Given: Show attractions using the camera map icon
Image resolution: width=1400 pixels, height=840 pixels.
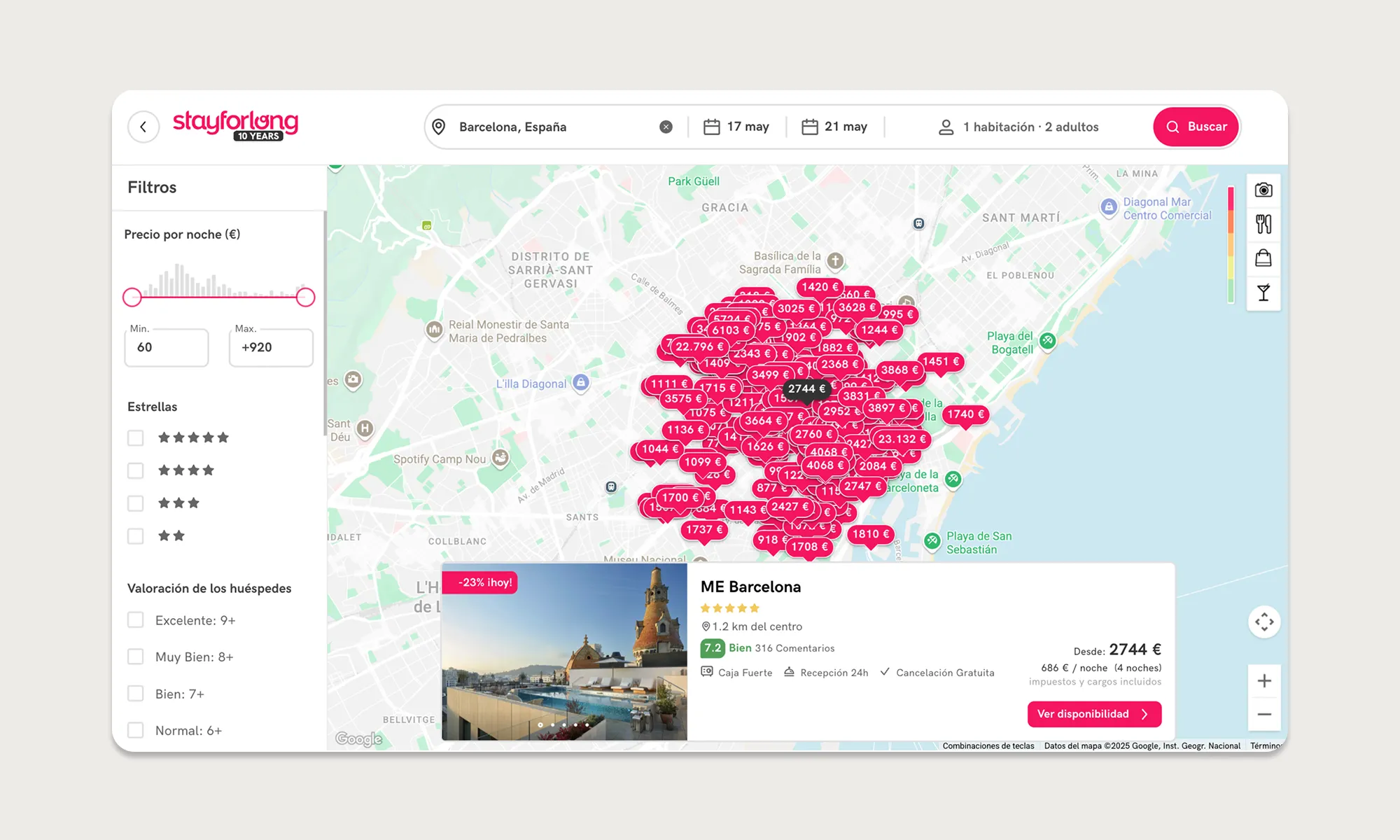Looking at the screenshot, I should 1263,190.
